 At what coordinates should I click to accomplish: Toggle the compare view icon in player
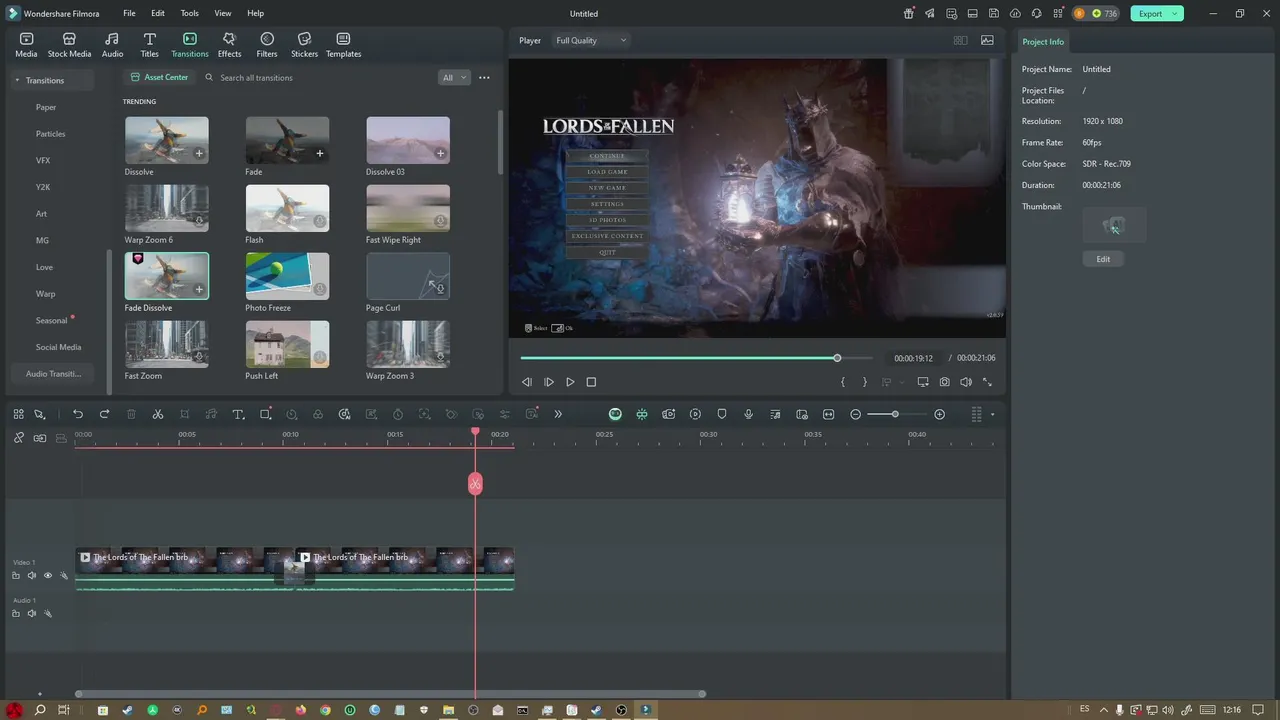click(960, 40)
